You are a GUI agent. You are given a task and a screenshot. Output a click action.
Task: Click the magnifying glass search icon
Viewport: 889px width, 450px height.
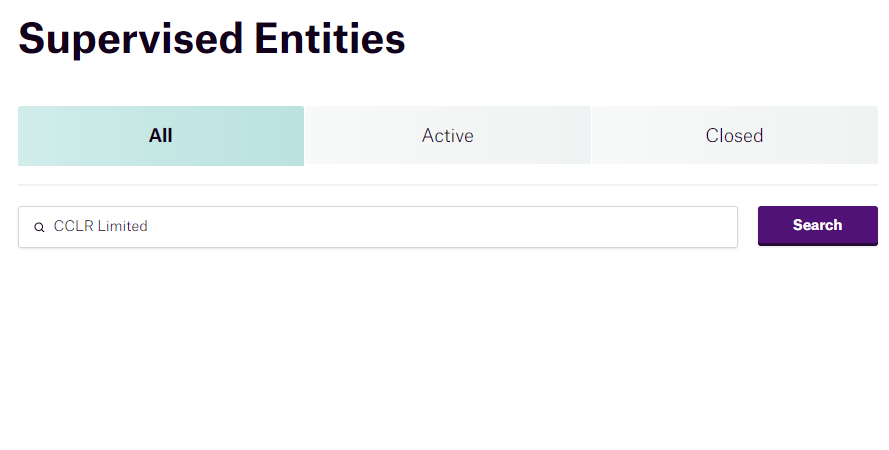(39, 227)
